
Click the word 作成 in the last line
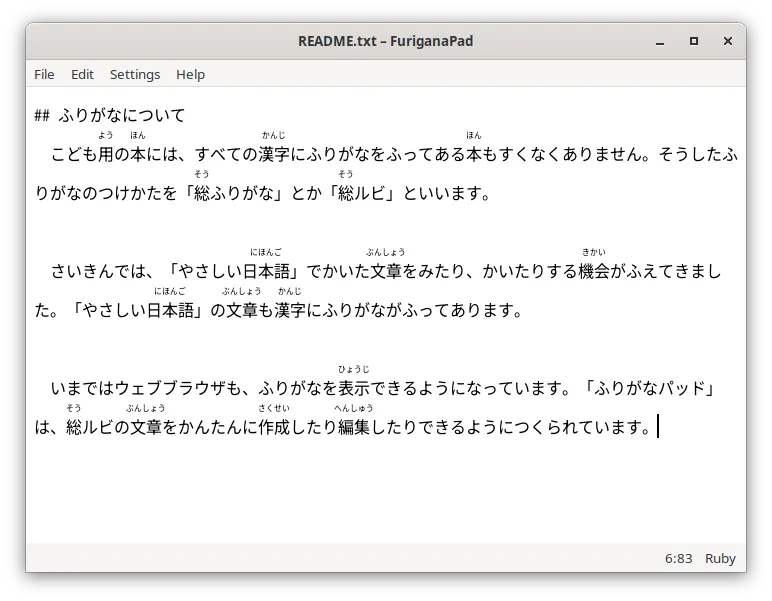pyautogui.click(x=274, y=427)
